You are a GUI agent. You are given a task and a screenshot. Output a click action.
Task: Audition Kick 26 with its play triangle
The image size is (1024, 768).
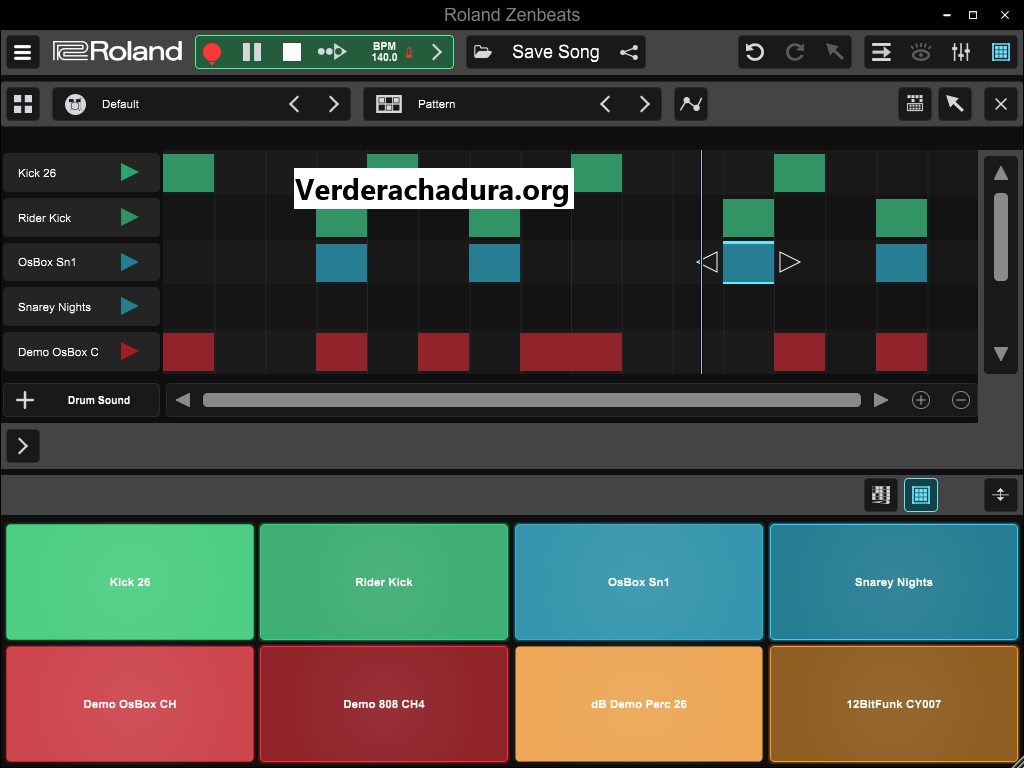[x=130, y=172]
